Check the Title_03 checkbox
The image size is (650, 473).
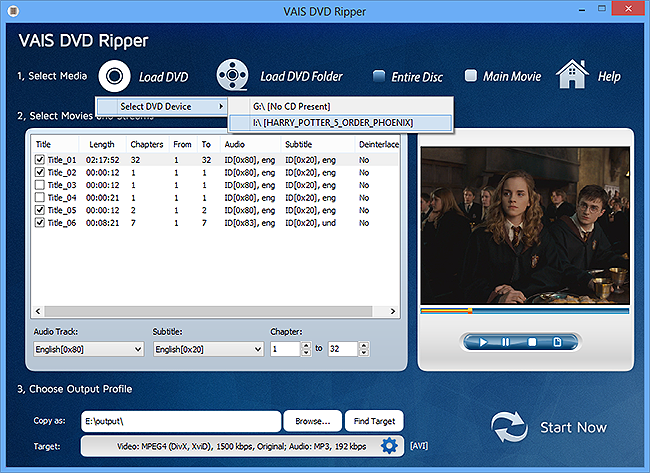40,185
